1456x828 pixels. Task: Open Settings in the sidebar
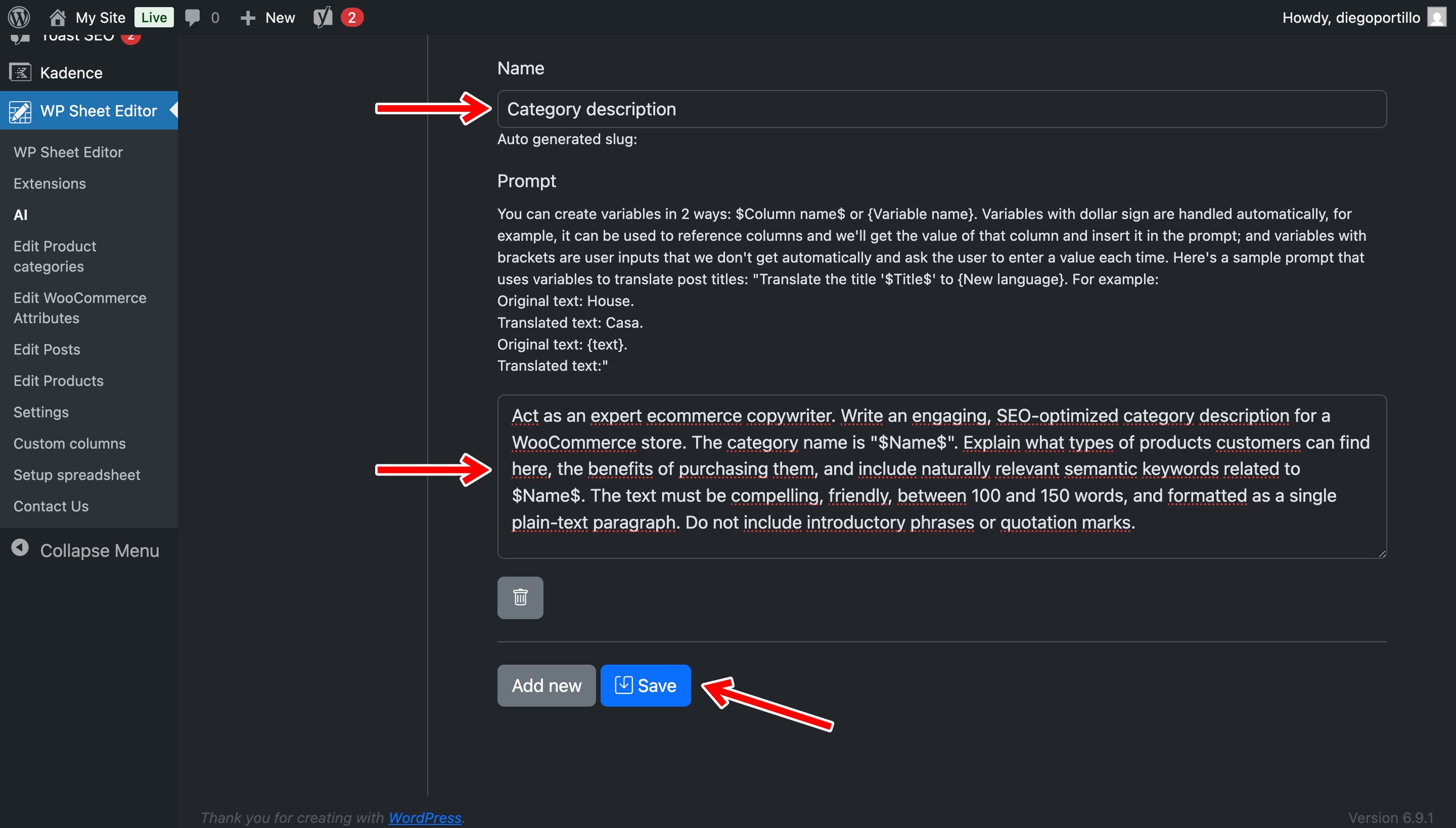40,412
